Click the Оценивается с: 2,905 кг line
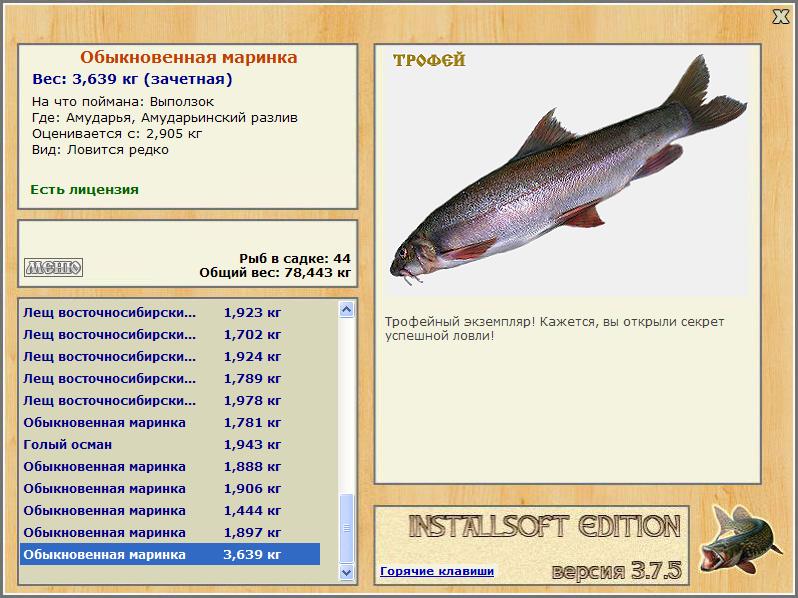 coord(117,134)
